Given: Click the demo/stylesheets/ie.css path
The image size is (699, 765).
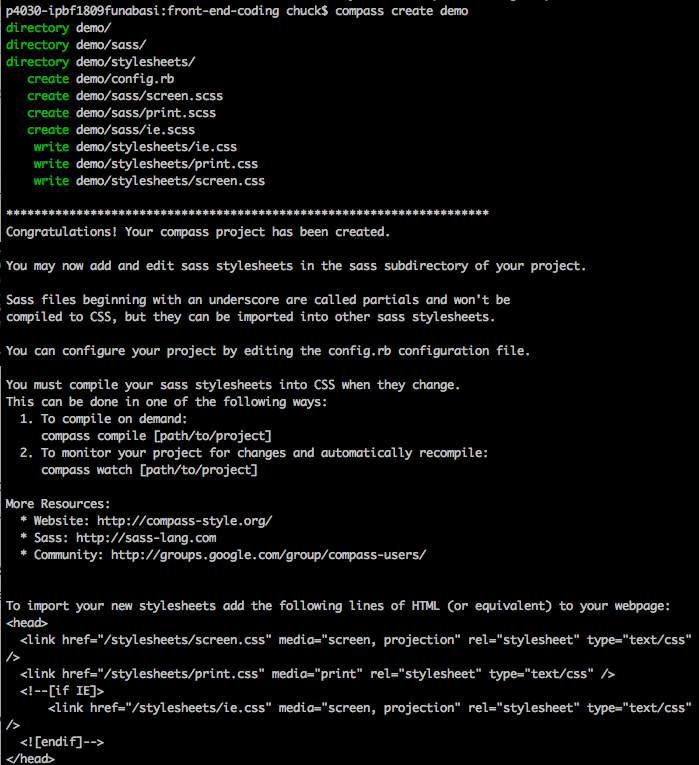Looking at the screenshot, I should (x=156, y=147).
